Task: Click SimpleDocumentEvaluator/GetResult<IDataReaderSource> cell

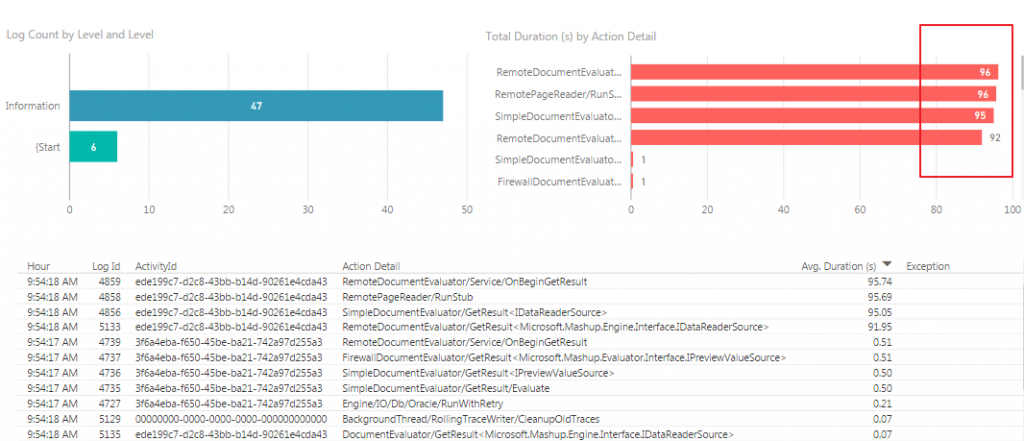Action: pyautogui.click(x=475, y=312)
